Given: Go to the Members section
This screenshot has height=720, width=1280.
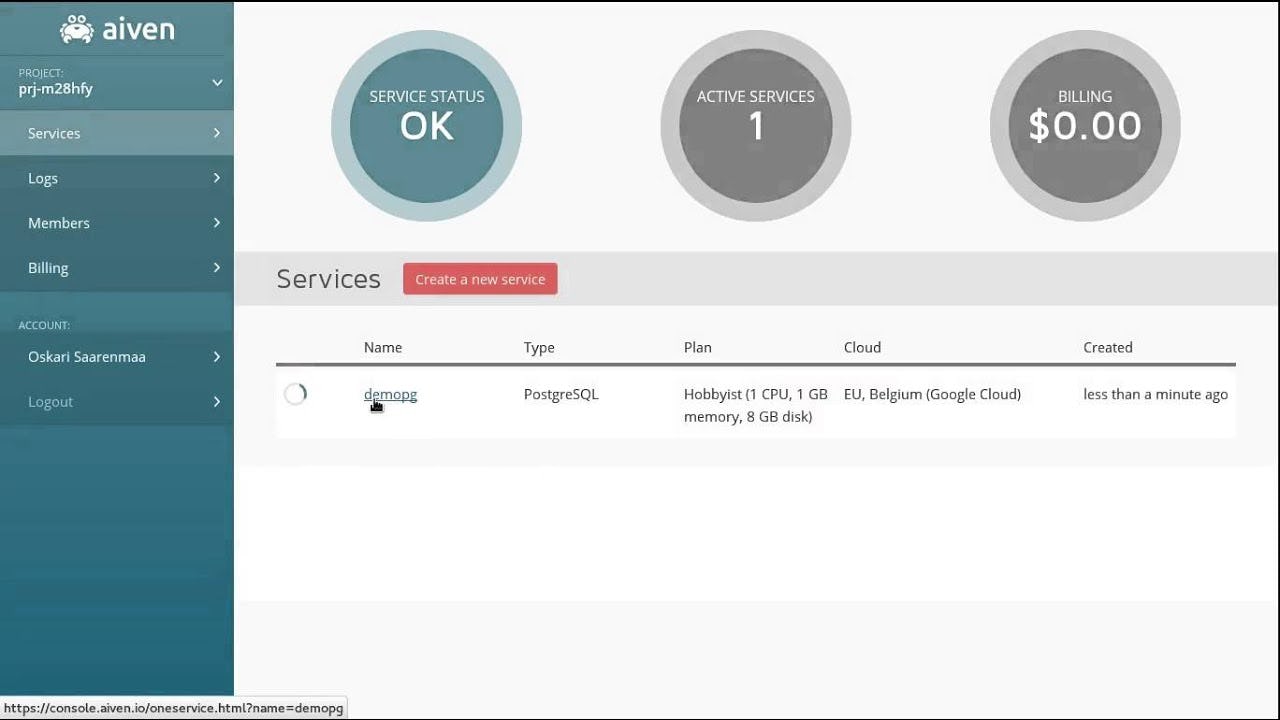Looking at the screenshot, I should (117, 223).
